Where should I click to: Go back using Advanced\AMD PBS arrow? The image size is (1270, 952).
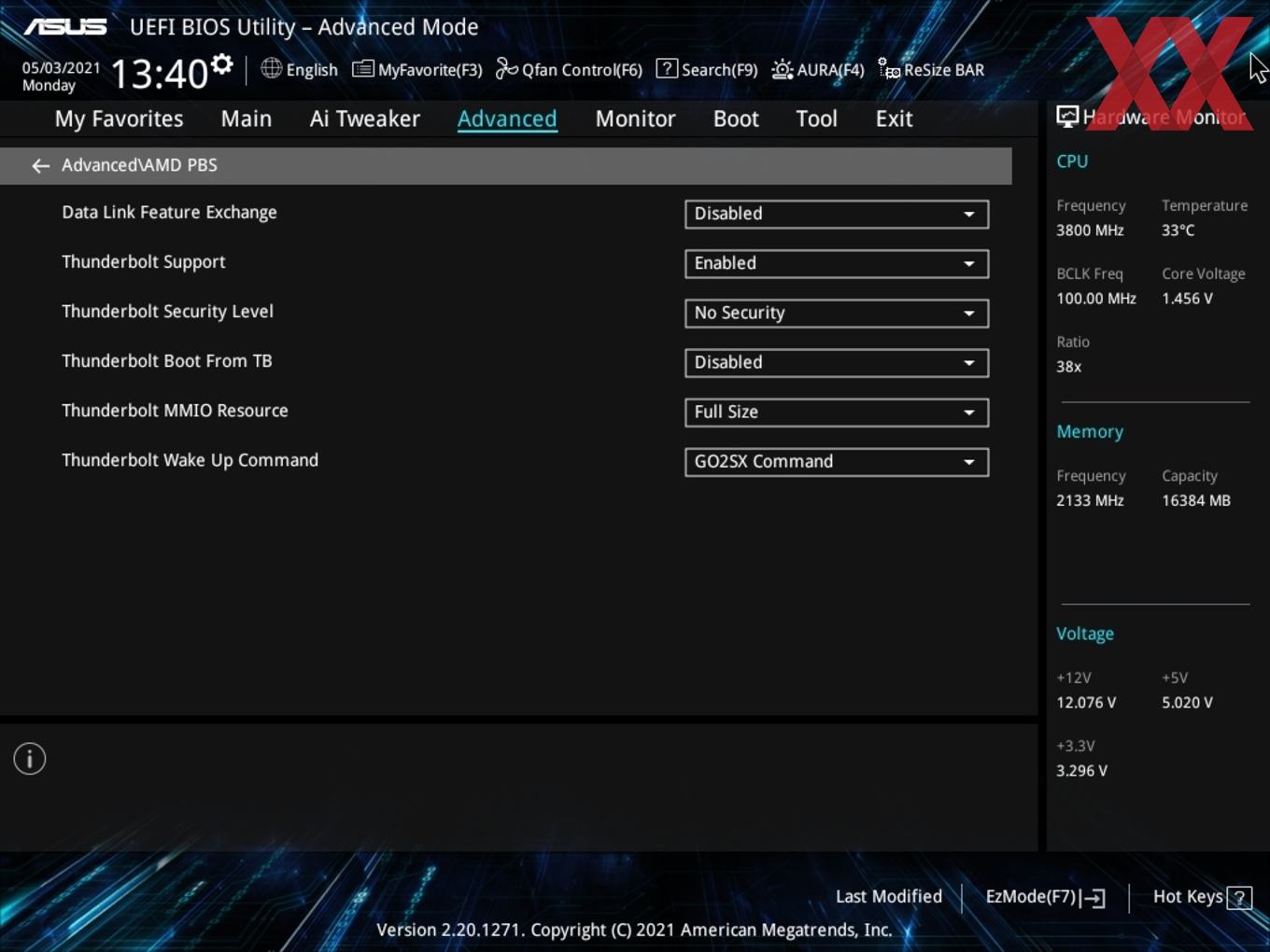[x=40, y=165]
